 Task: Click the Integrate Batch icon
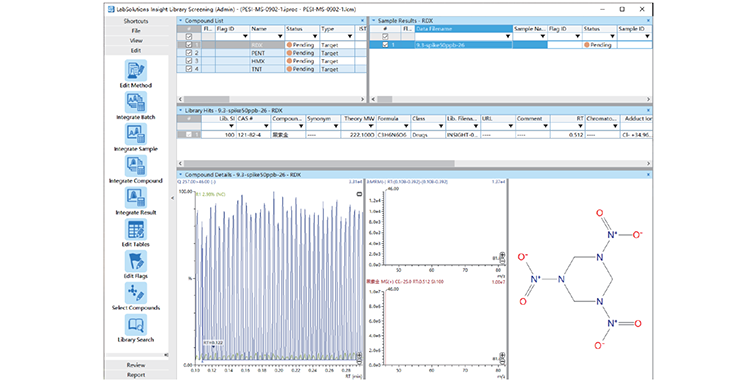pyautogui.click(x=136, y=102)
